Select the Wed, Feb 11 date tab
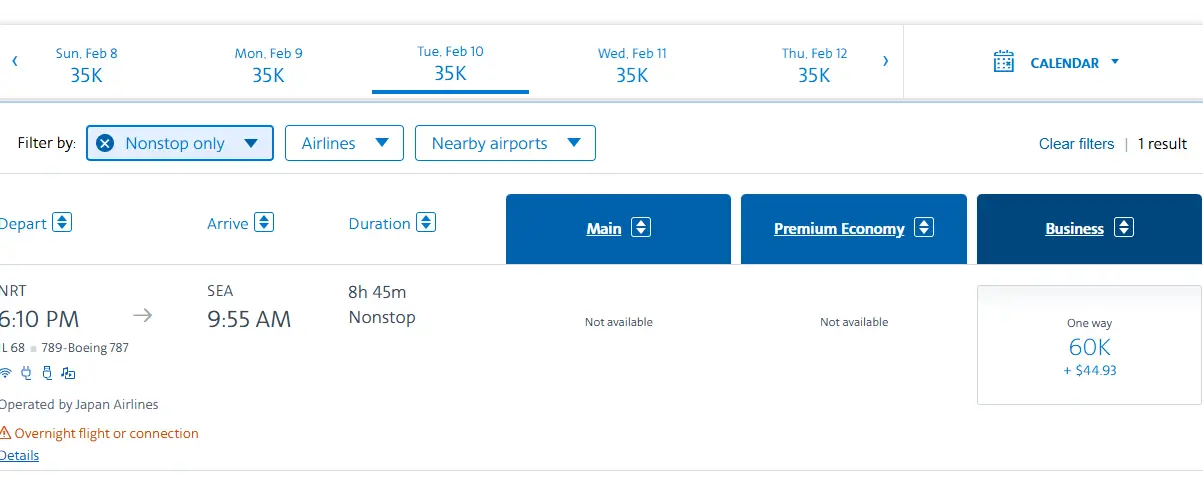The height and width of the screenshot is (477, 1203). click(x=632, y=64)
